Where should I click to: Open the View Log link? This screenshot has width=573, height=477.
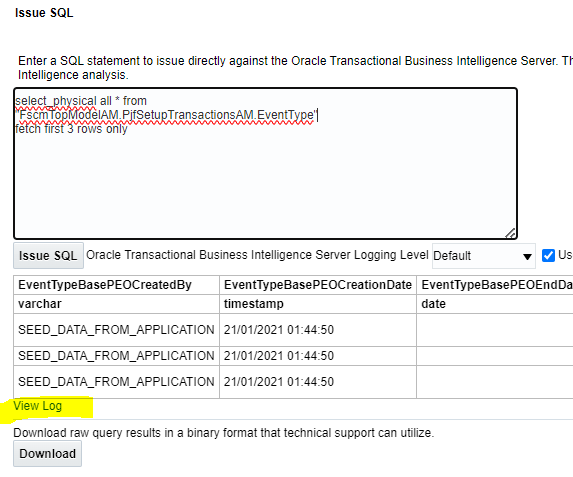pos(38,406)
